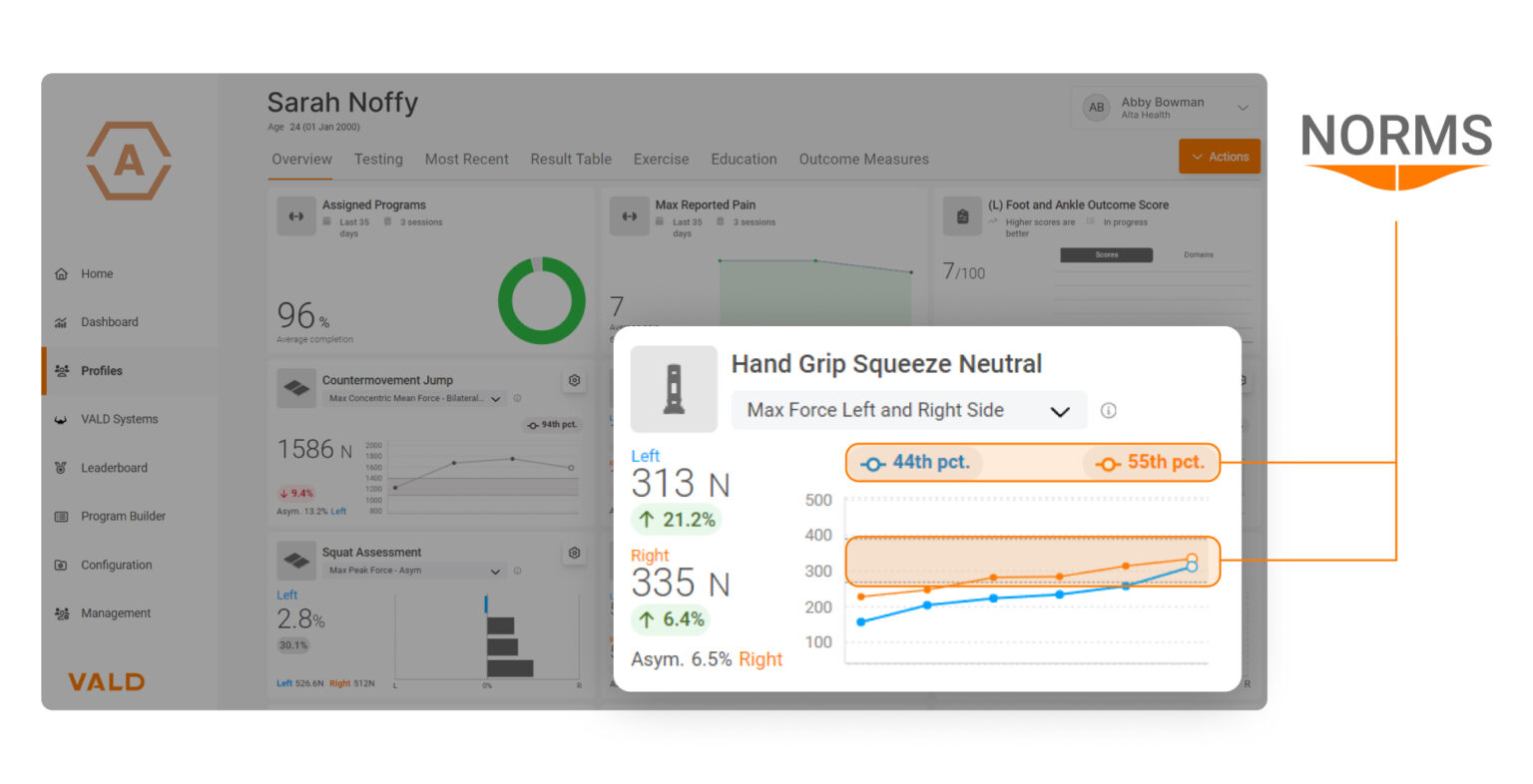Open the Squat Assessment settings gear
This screenshot has width=1533, height=784.
pos(574,555)
